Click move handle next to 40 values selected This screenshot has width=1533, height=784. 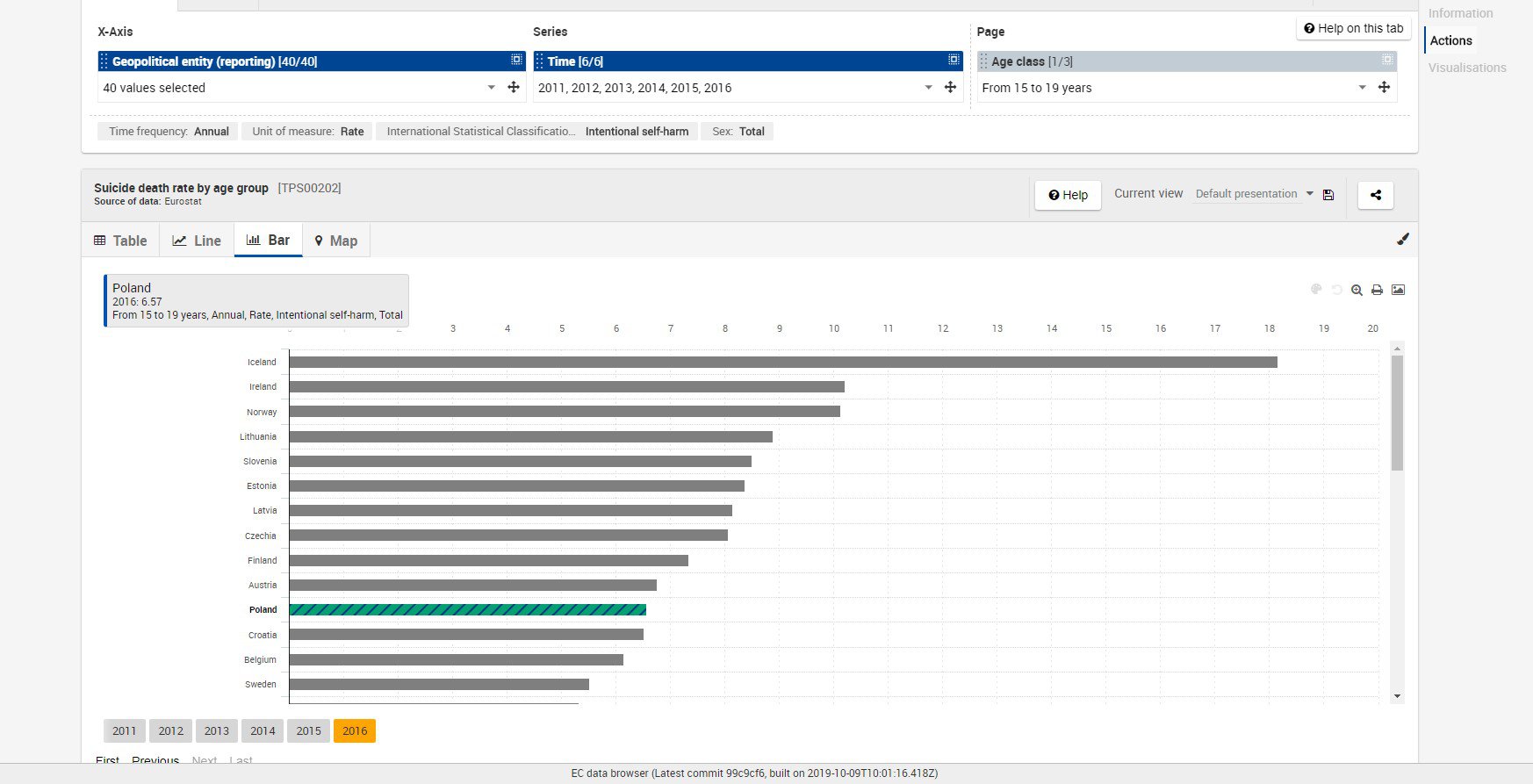(x=514, y=87)
